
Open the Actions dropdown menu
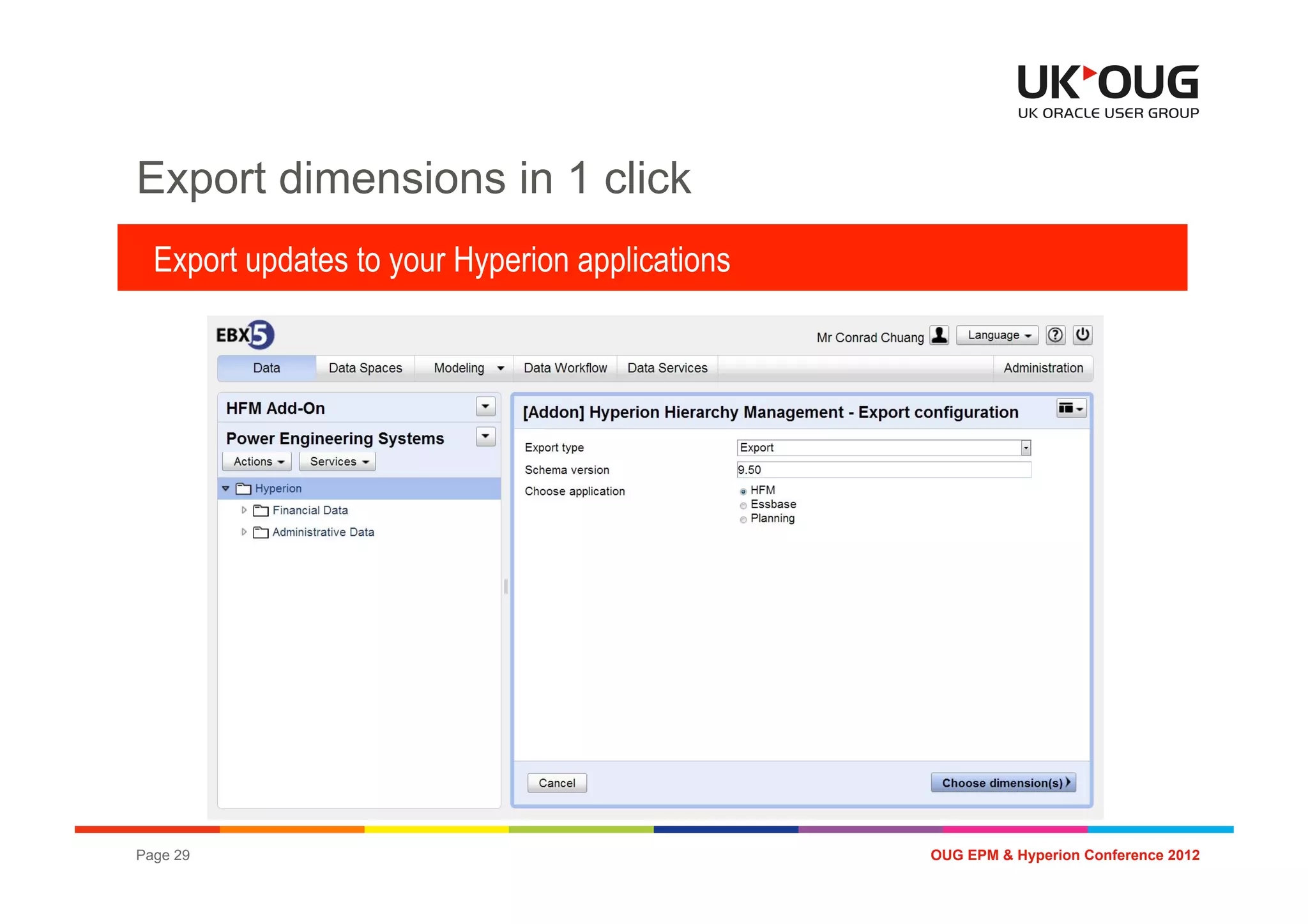(257, 462)
